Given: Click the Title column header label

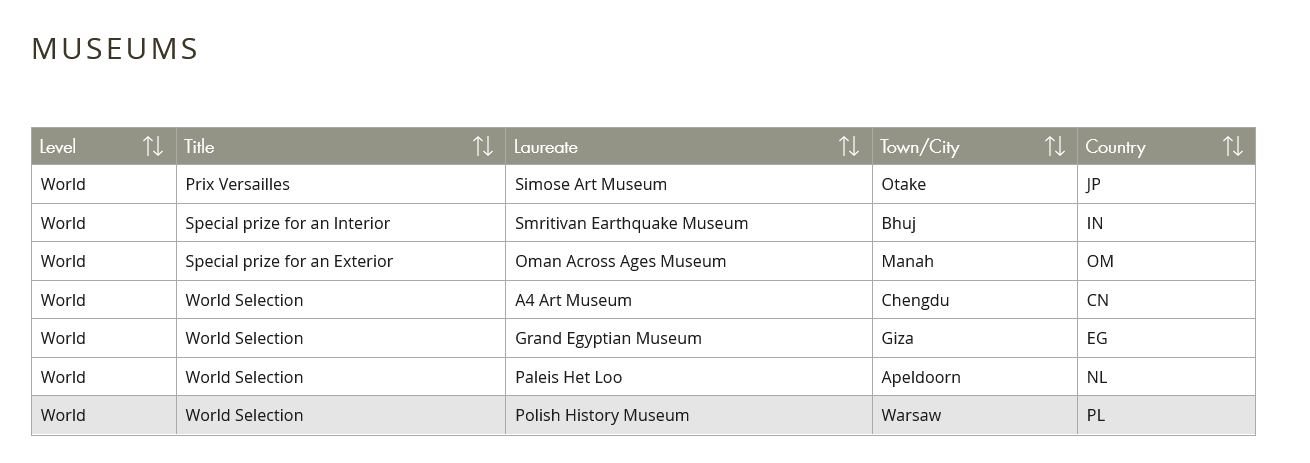Looking at the screenshot, I should pyautogui.click(x=199, y=146).
